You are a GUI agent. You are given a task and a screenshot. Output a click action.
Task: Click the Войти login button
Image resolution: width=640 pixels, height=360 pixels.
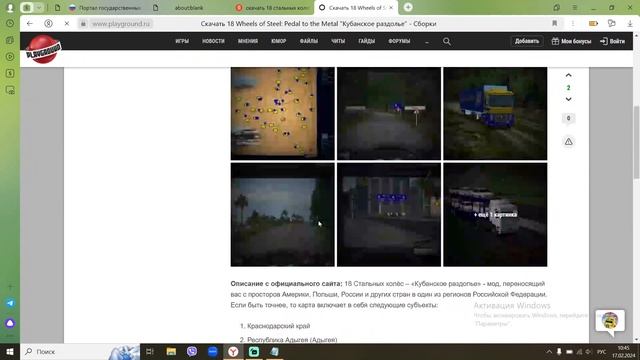coord(612,41)
